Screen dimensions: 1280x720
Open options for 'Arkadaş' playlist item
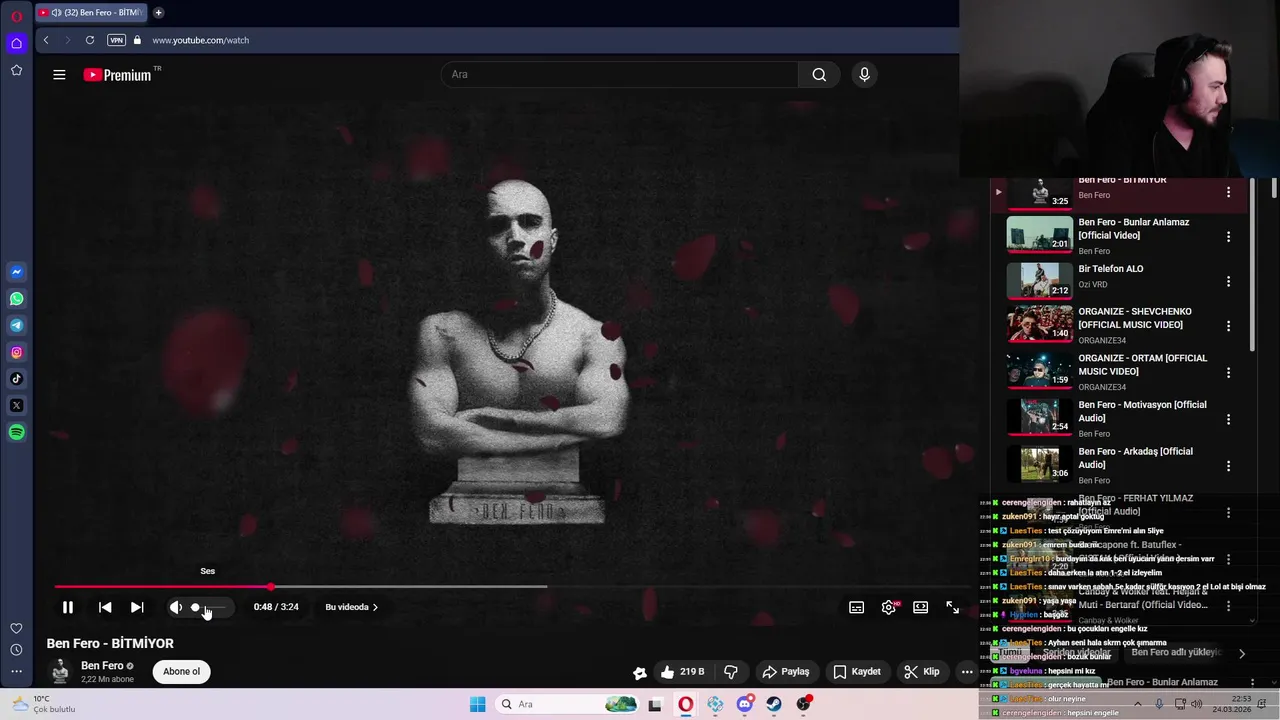[1228, 466]
